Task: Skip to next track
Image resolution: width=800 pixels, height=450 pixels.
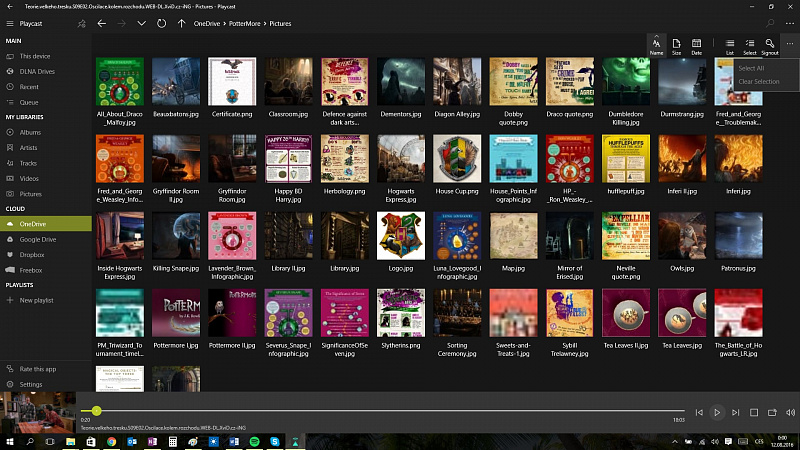Action: (x=735, y=412)
